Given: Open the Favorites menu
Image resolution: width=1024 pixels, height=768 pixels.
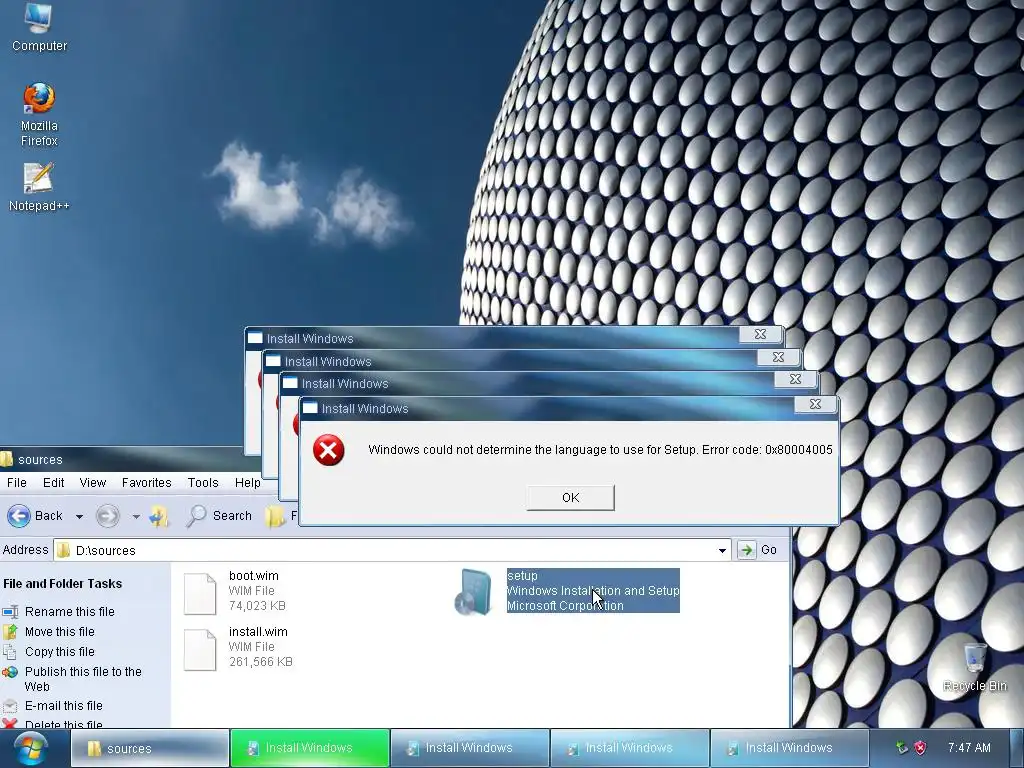Looking at the screenshot, I should (146, 483).
